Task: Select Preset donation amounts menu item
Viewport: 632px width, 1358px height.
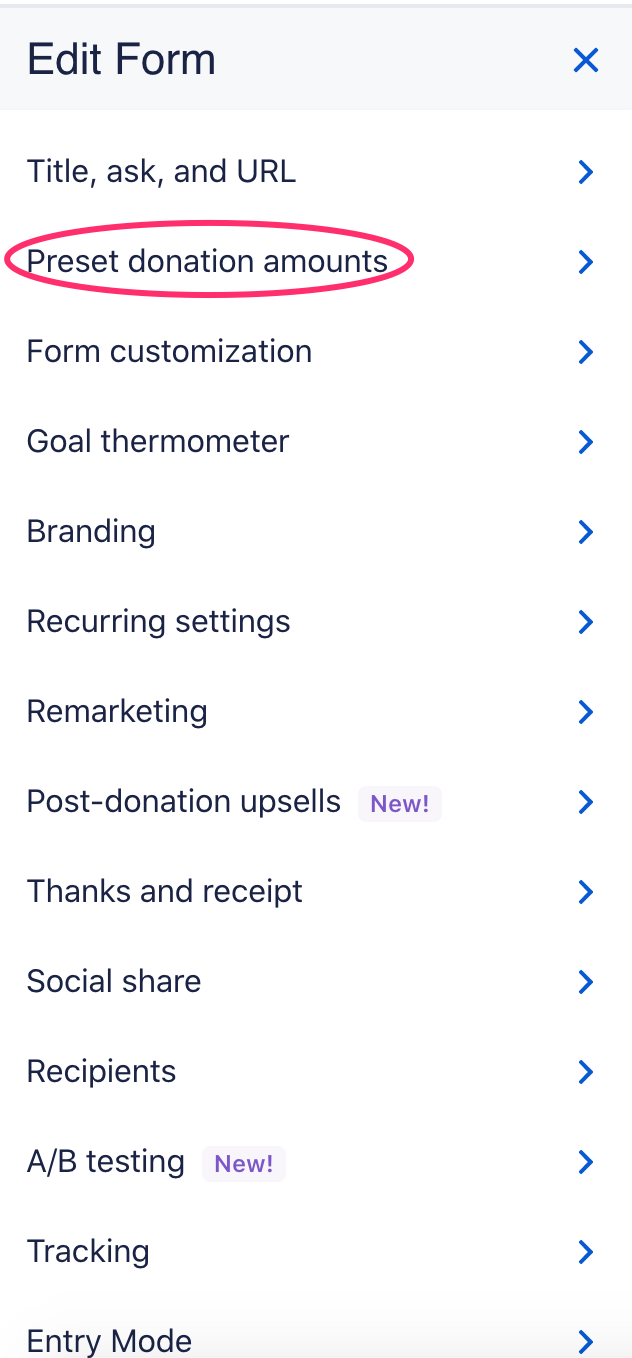Action: point(207,262)
